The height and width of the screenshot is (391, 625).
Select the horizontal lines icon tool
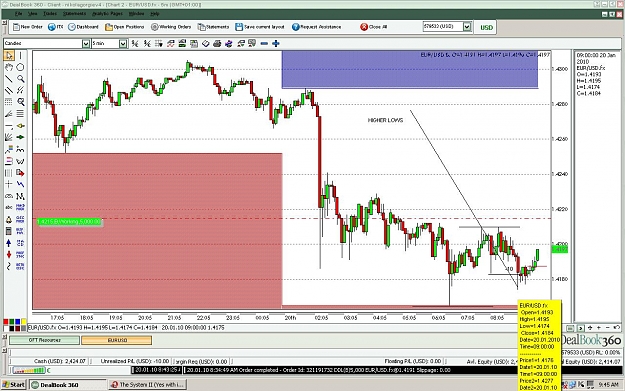coord(20,114)
